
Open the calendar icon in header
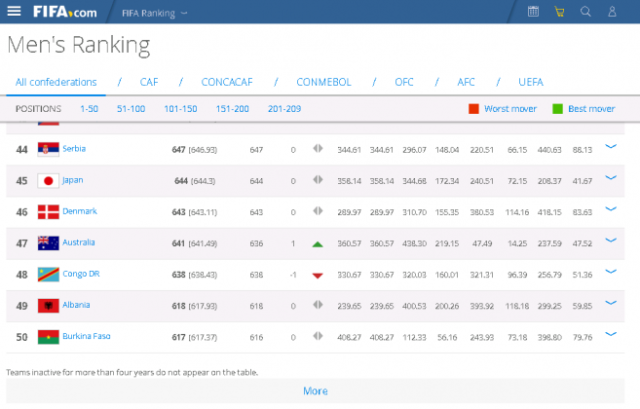coord(533,12)
